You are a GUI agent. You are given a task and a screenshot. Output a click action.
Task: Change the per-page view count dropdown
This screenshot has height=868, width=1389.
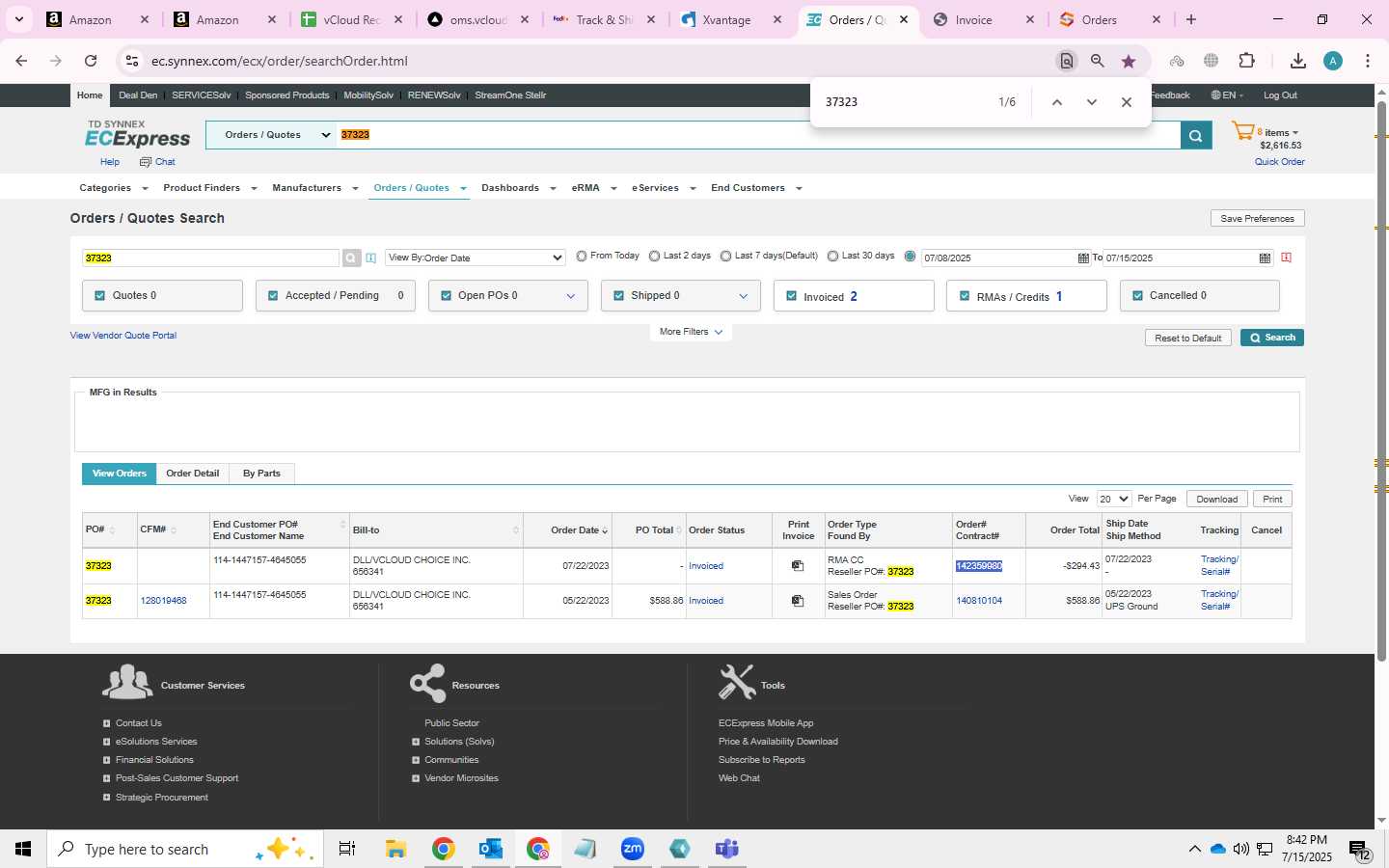click(x=1113, y=499)
